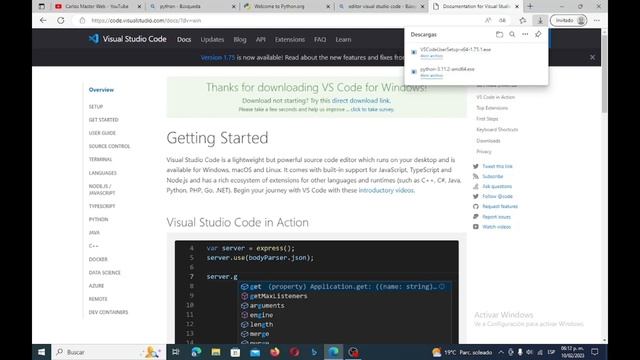
Task: Expand the NODE.JS / JAVASCRIPT section
Action: pyautogui.click(x=102, y=189)
